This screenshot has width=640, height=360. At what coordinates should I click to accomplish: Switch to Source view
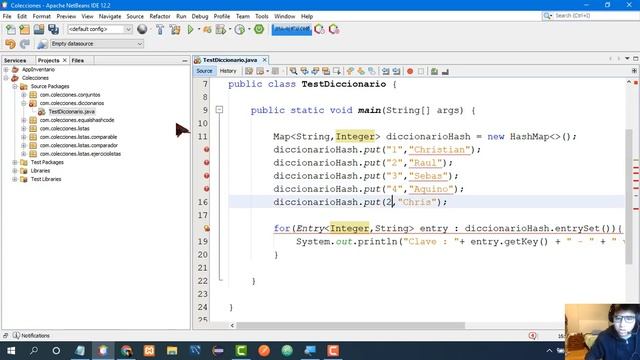204,71
